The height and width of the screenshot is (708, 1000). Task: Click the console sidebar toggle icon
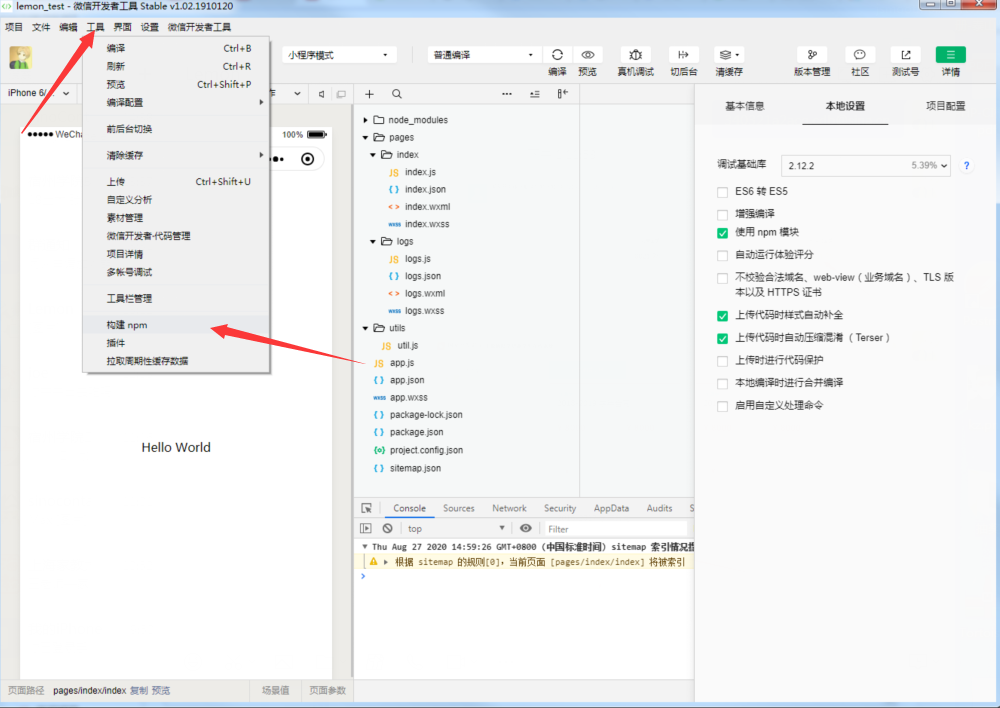click(x=365, y=528)
